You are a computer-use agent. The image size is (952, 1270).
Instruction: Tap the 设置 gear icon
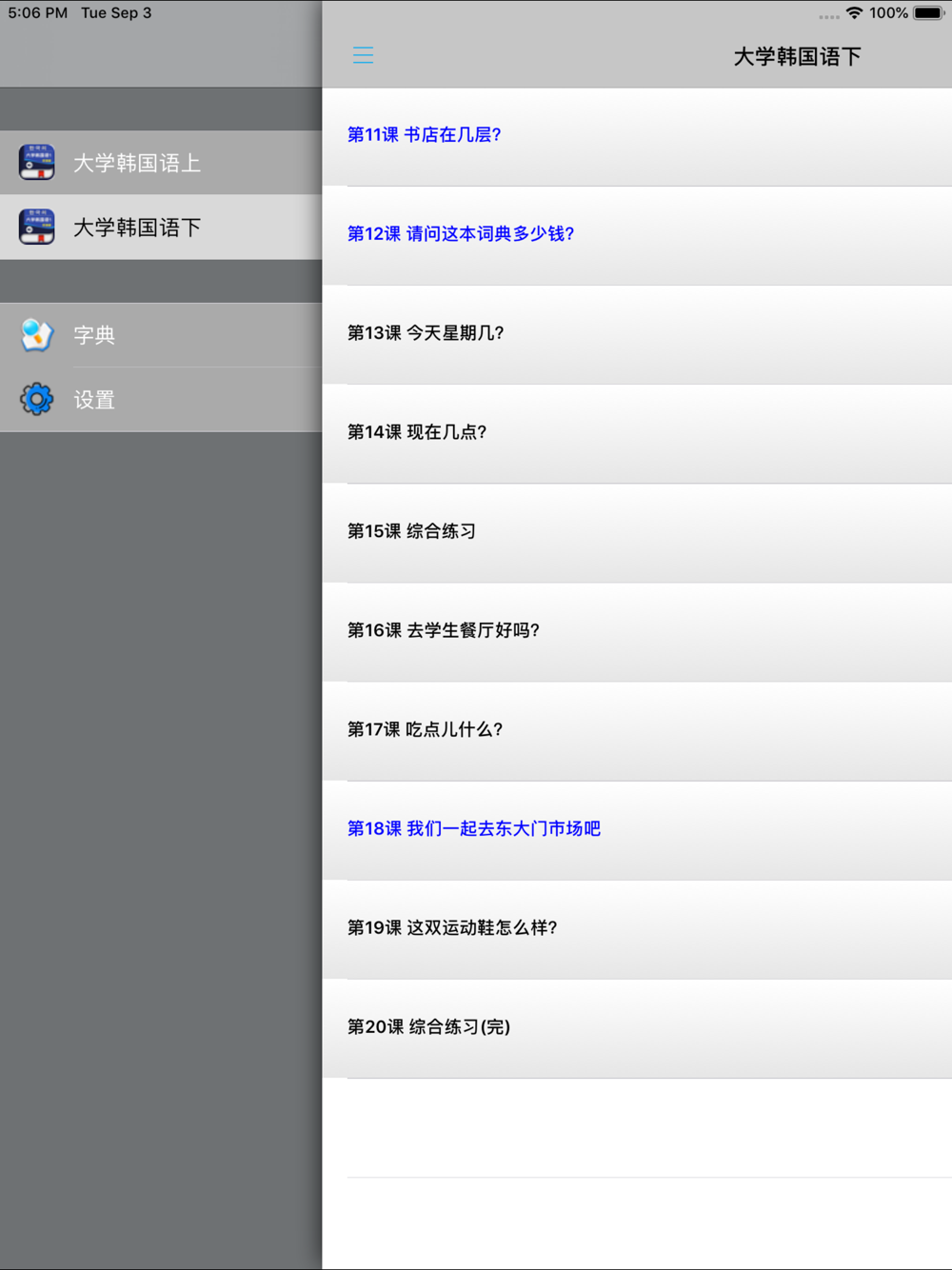[x=37, y=399]
